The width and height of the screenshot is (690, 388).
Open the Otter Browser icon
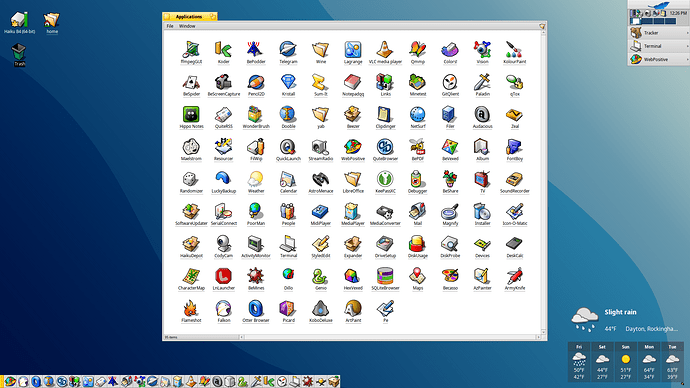coord(256,308)
